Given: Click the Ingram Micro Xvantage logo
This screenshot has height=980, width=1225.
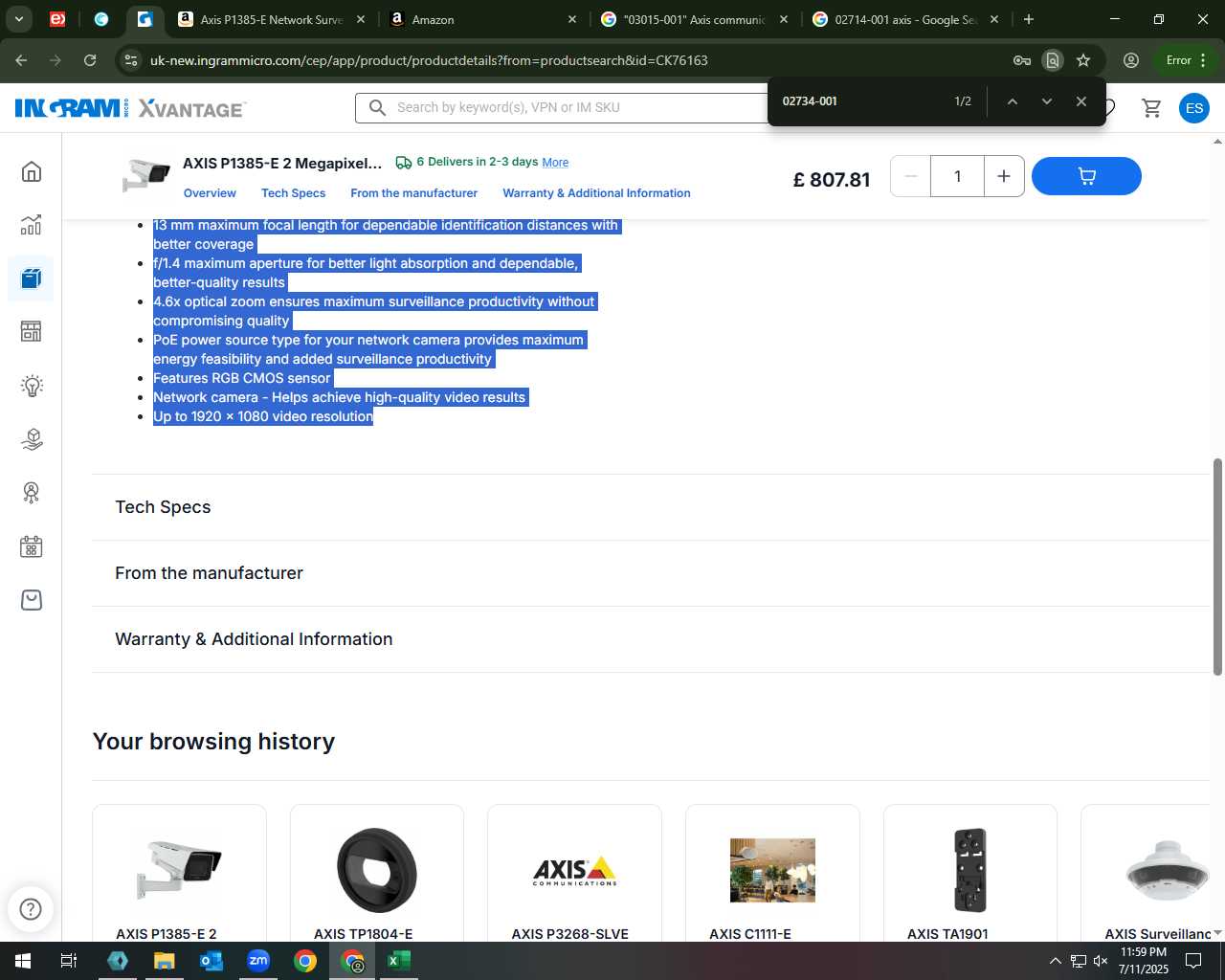Looking at the screenshot, I should [x=130, y=108].
